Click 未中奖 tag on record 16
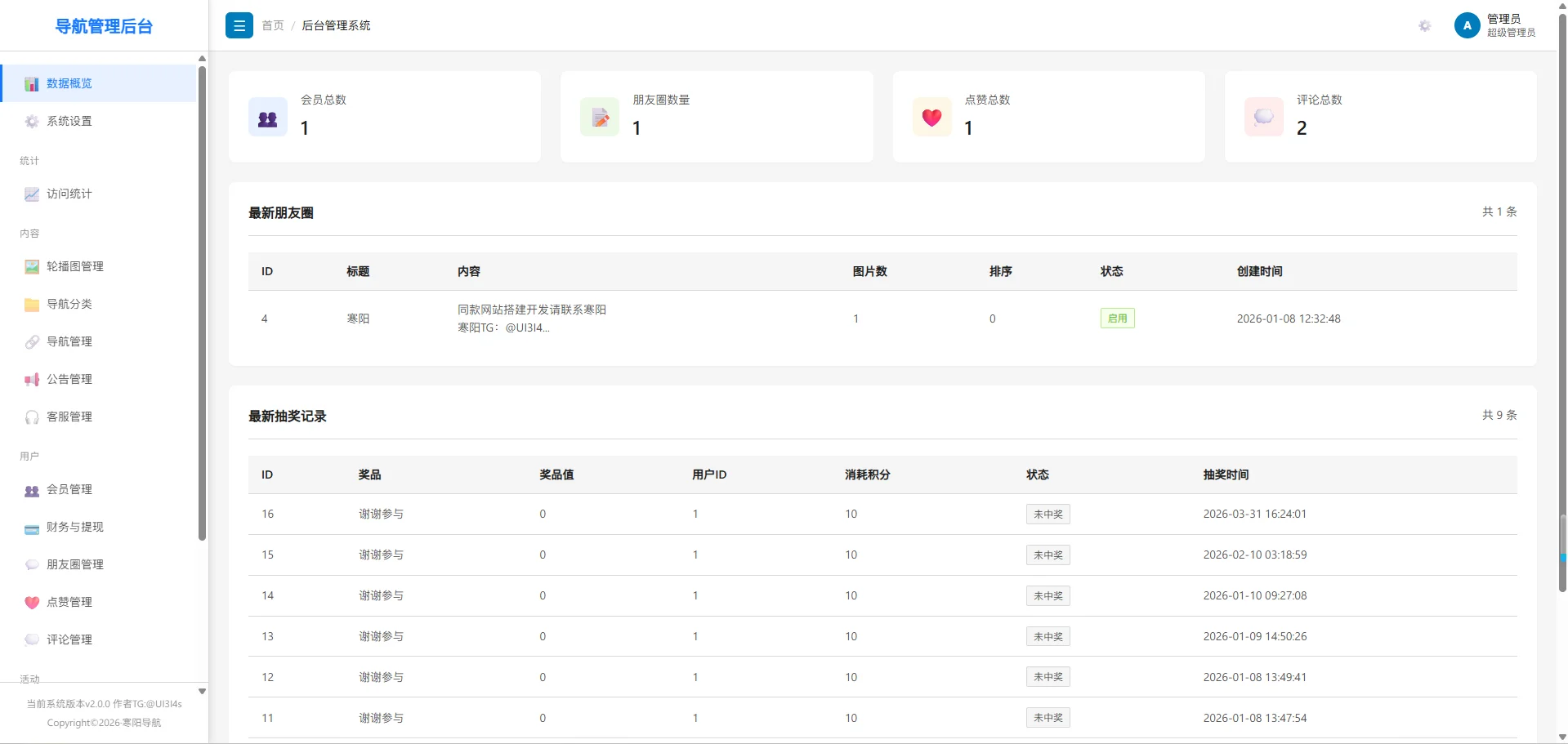Image resolution: width=1568 pixels, height=744 pixels. click(x=1048, y=514)
